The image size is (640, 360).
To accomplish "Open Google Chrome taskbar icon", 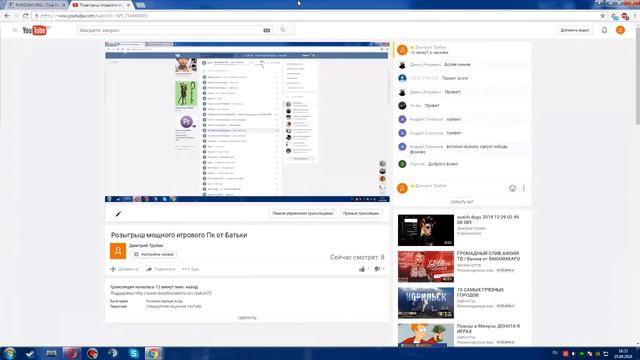I will 153,353.
